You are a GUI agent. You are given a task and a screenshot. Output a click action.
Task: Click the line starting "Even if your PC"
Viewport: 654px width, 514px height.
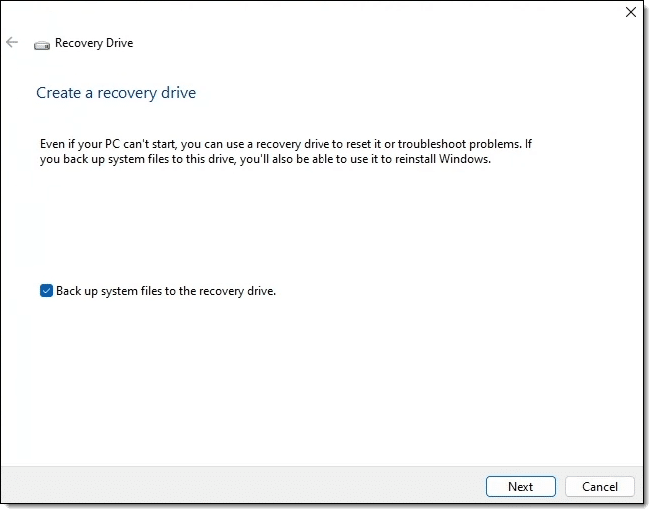click(x=286, y=144)
